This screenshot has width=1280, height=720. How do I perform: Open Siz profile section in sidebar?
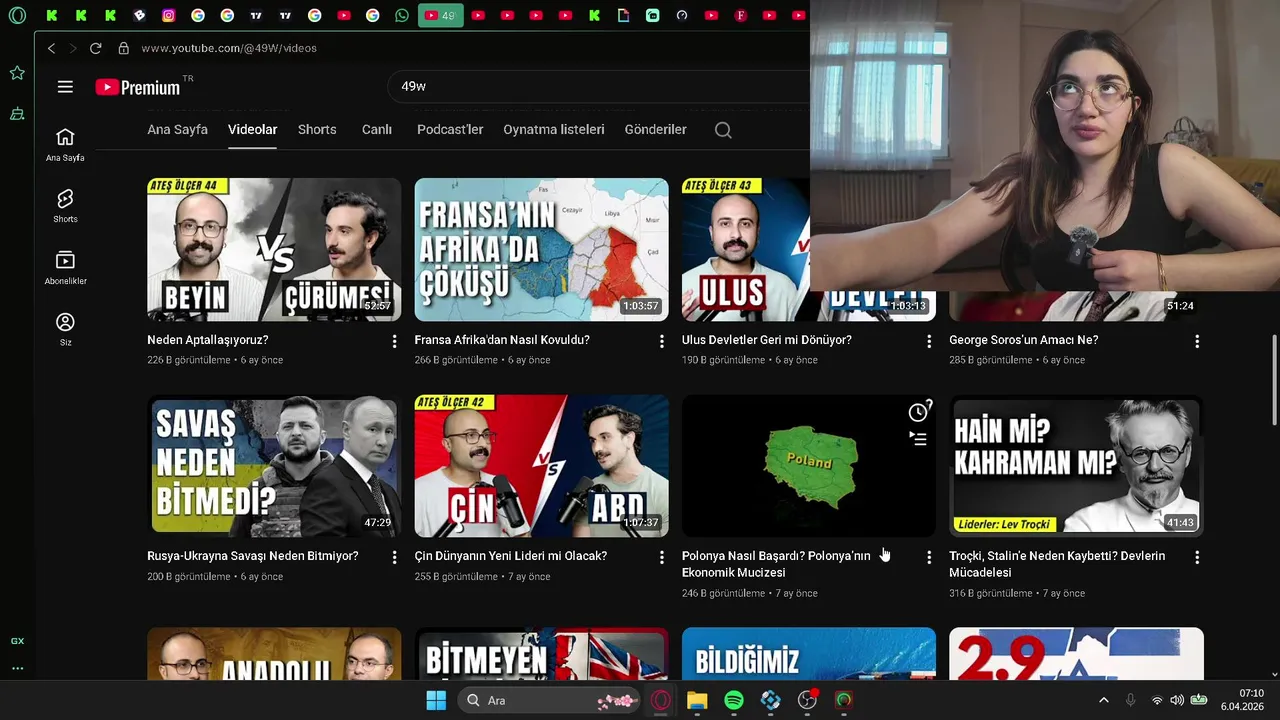pyautogui.click(x=65, y=329)
